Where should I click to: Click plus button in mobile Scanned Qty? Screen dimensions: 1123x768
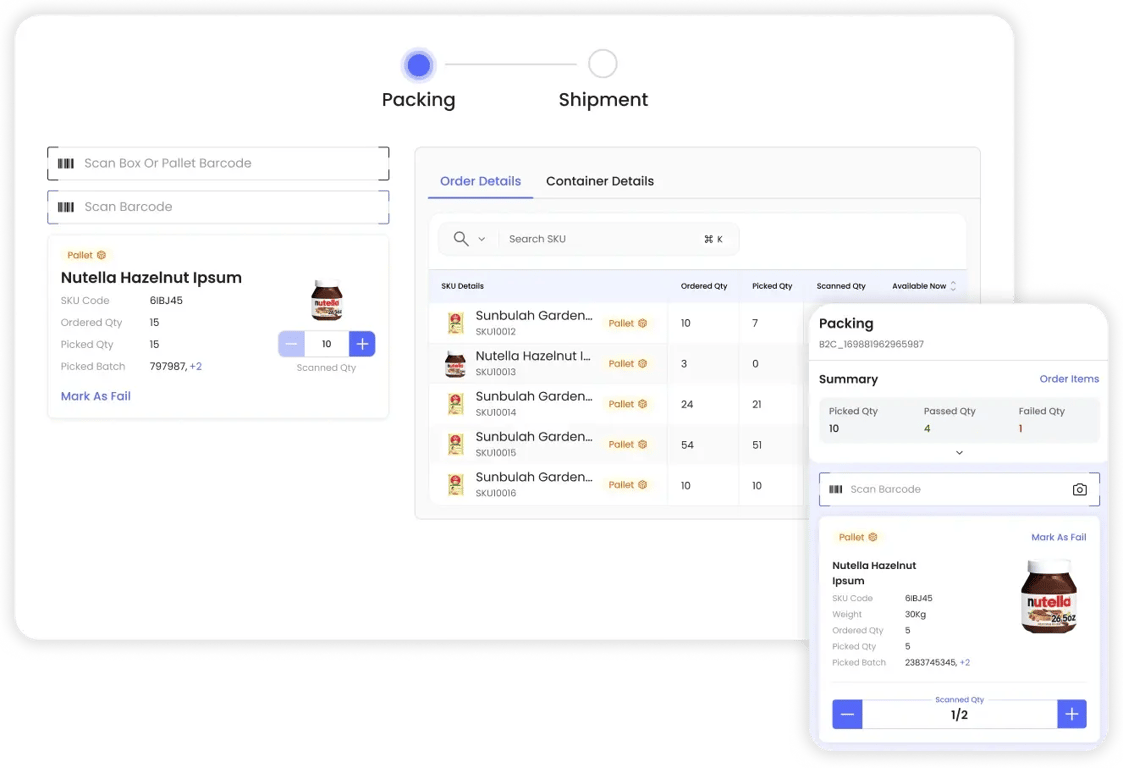[x=1071, y=714]
